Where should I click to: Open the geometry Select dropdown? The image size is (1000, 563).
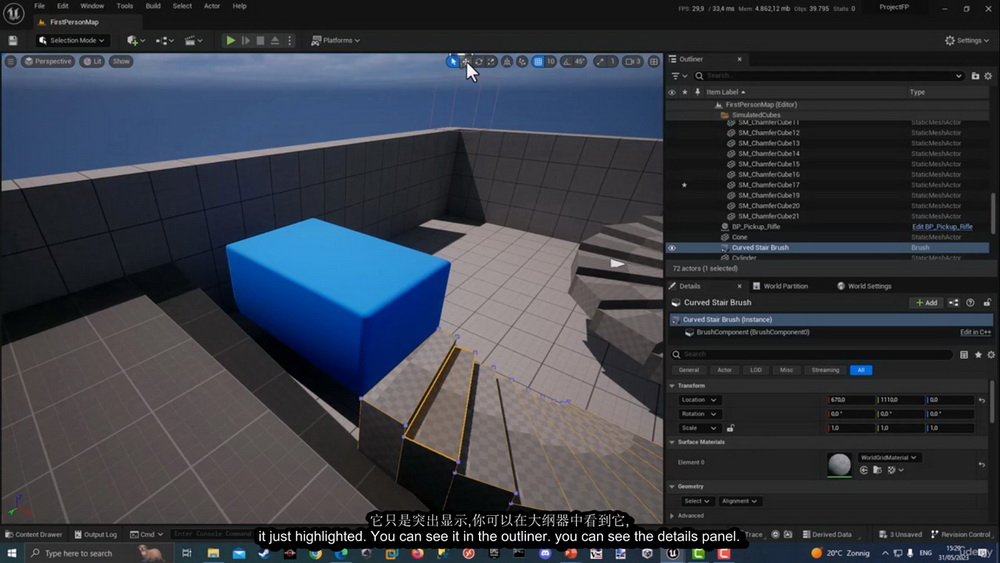point(696,501)
